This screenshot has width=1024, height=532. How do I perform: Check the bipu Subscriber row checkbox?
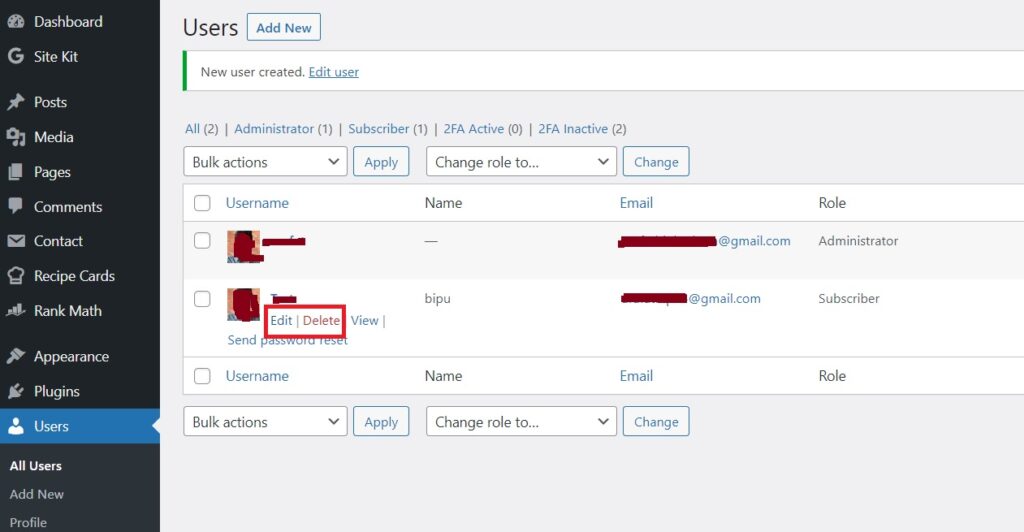click(x=202, y=298)
